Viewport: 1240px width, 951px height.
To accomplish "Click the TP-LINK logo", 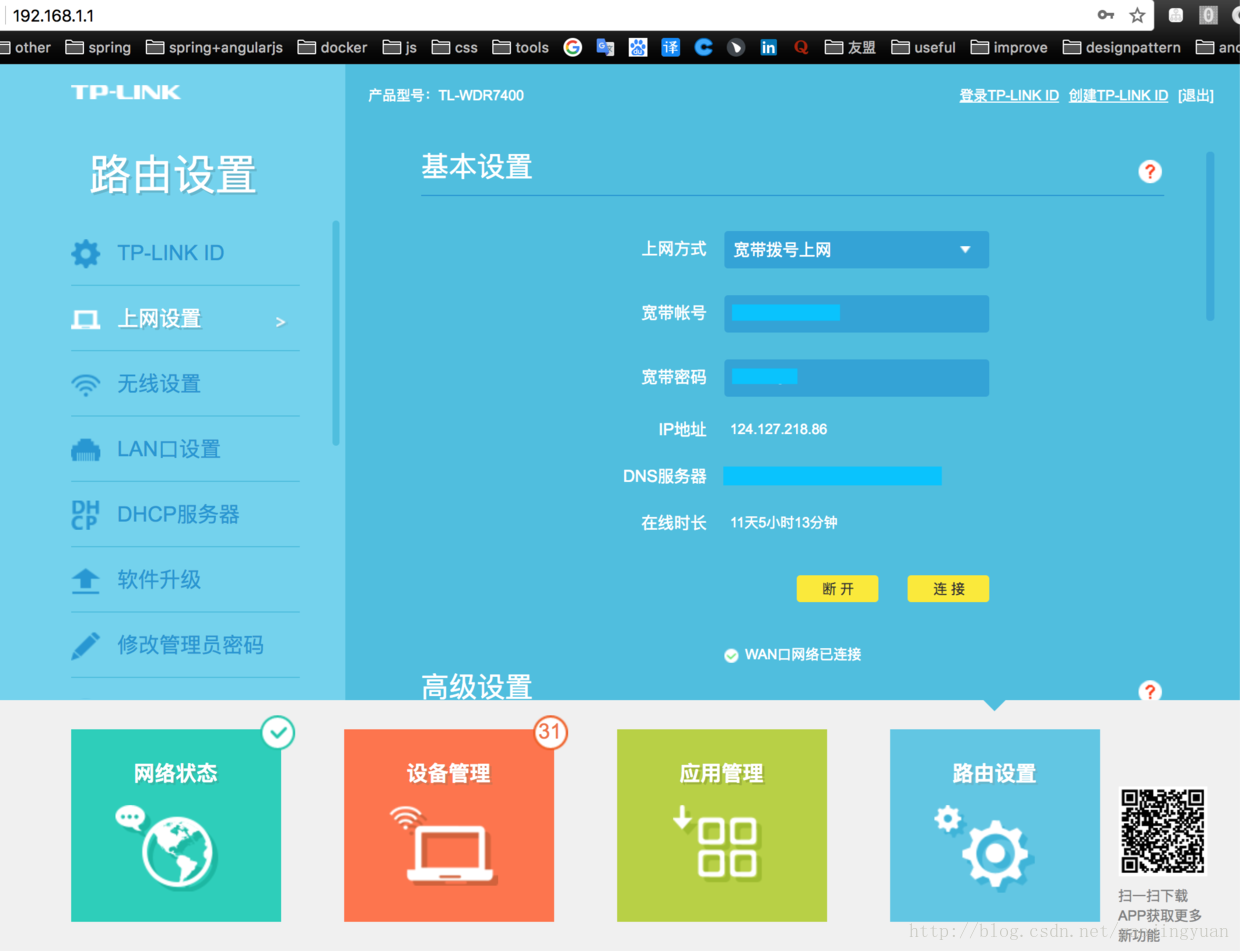I will pos(126,92).
